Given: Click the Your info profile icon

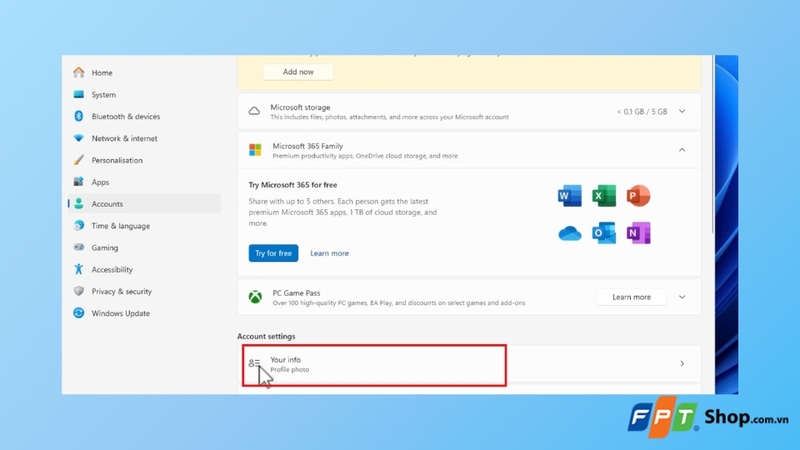Looking at the screenshot, I should pyautogui.click(x=254, y=363).
